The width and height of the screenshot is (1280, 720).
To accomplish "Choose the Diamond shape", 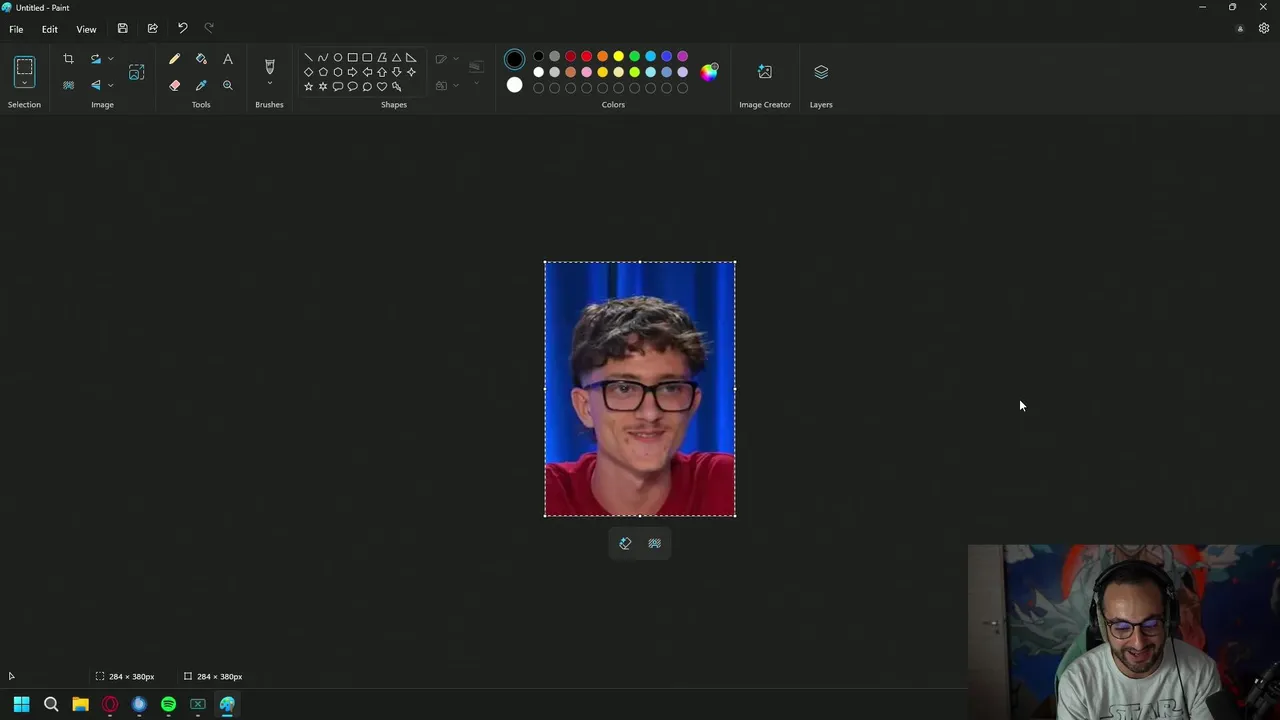I will 308,72.
